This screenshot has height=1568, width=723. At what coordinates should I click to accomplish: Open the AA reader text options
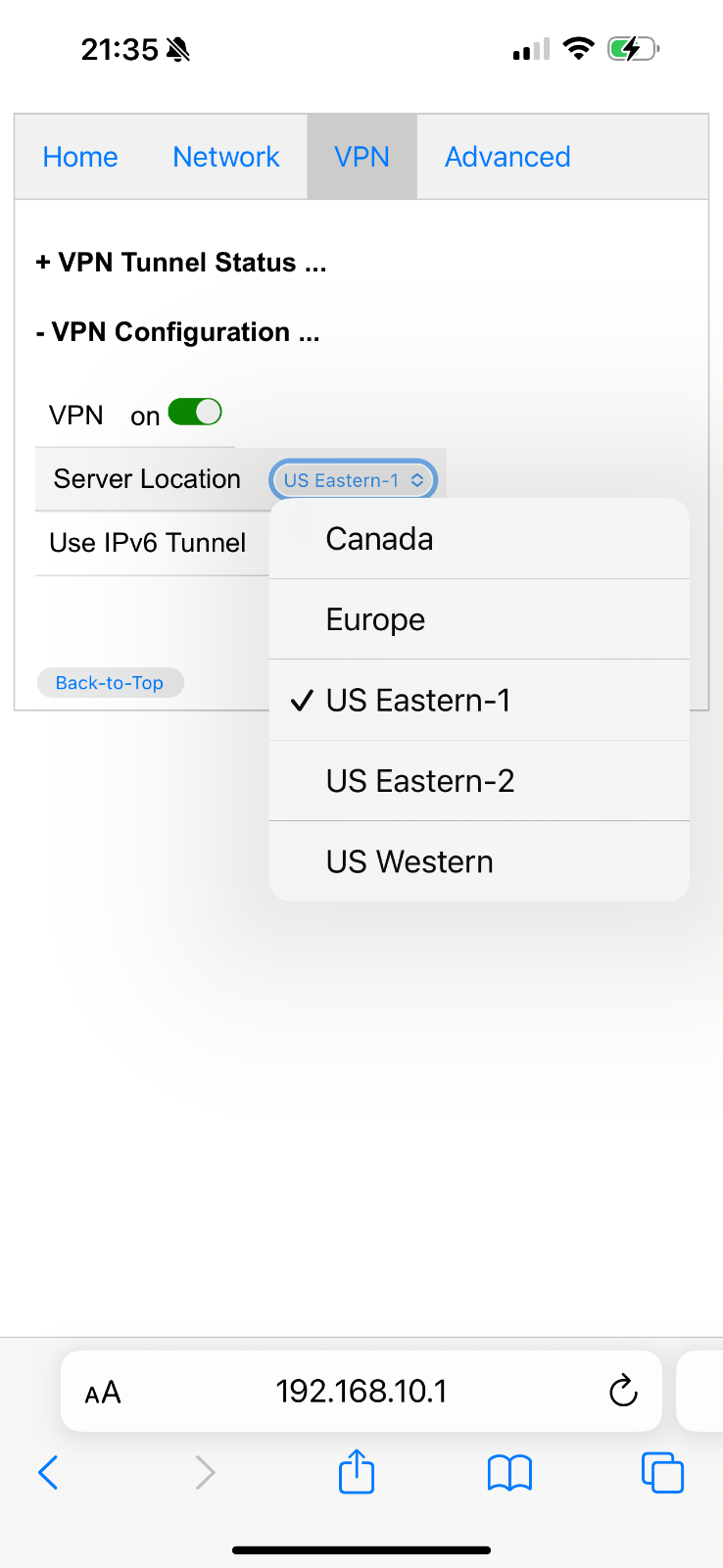103,1392
